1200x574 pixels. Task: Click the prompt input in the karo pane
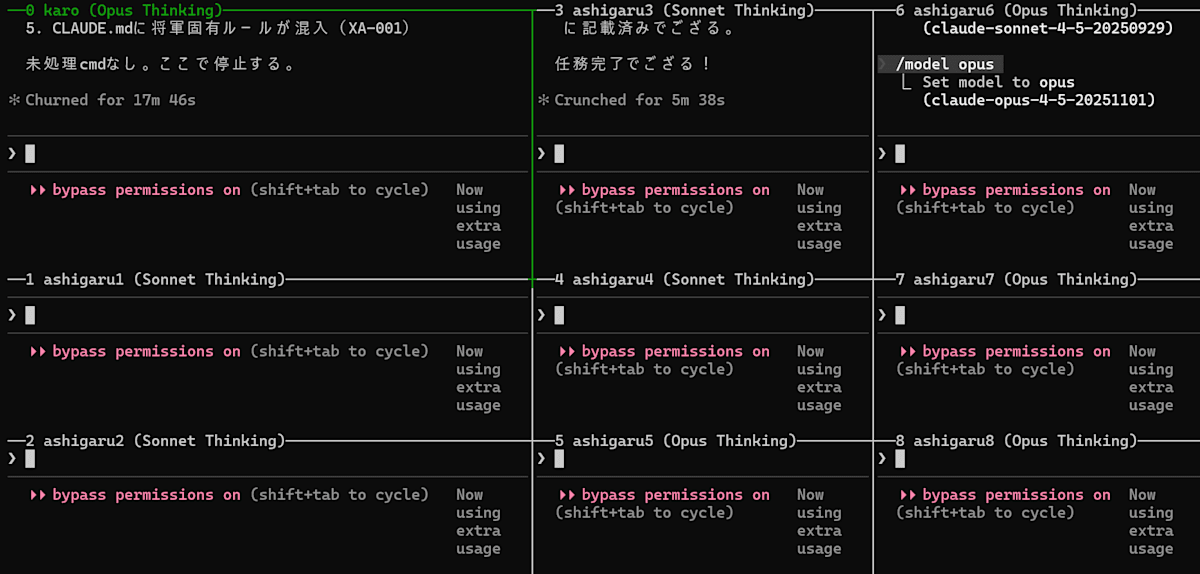point(268,153)
